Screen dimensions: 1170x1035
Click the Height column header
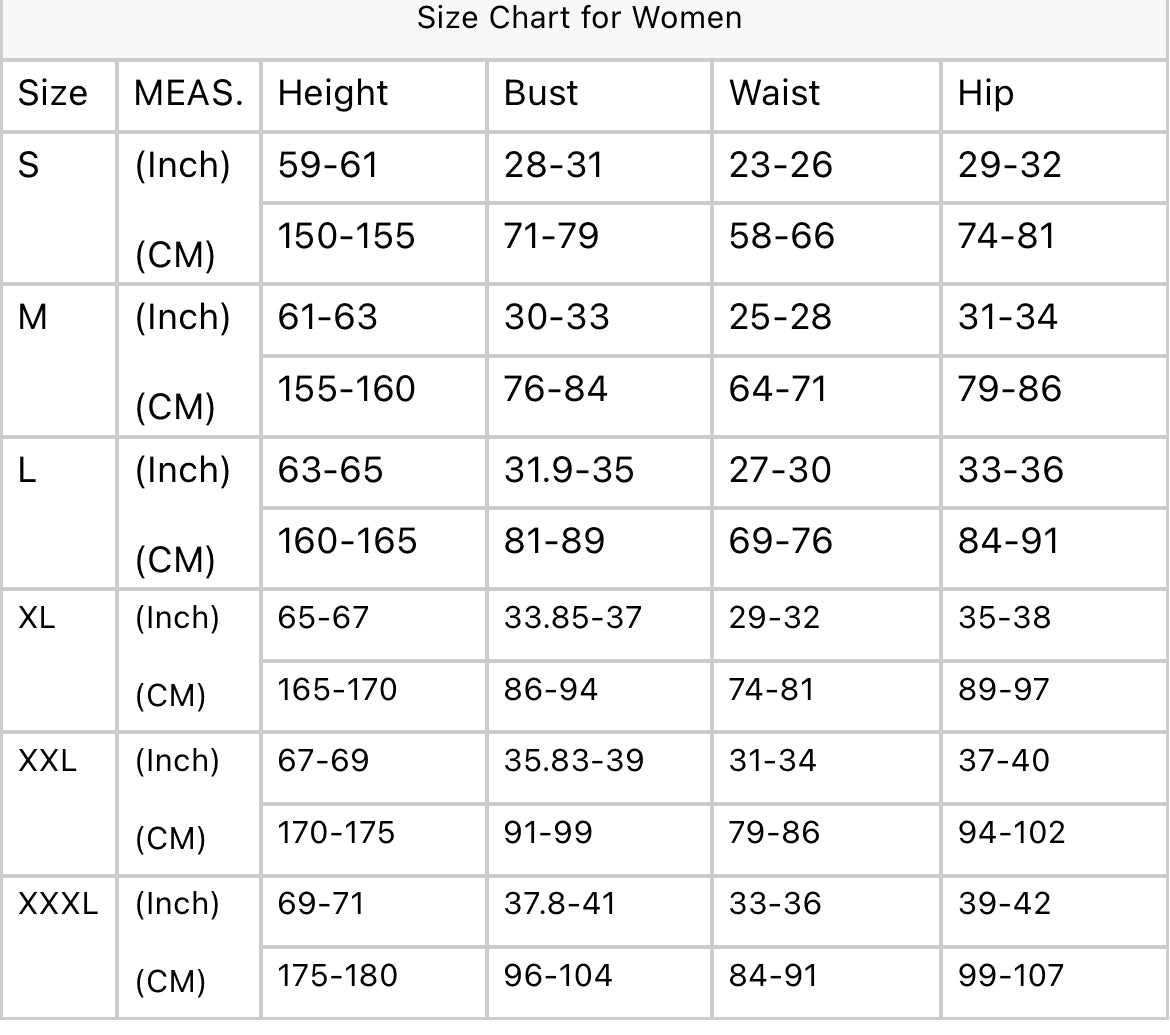coord(333,93)
